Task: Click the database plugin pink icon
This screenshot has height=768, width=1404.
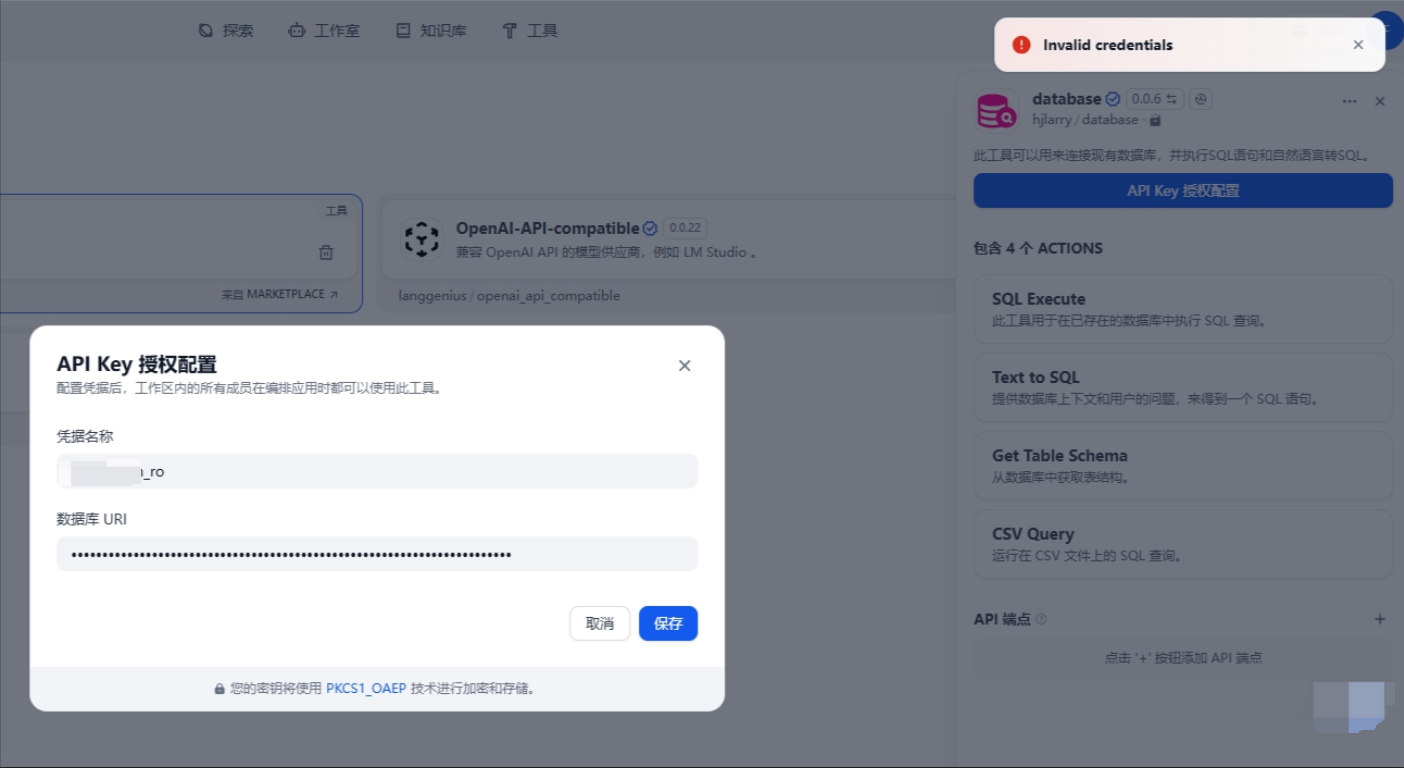Action: pyautogui.click(x=995, y=109)
